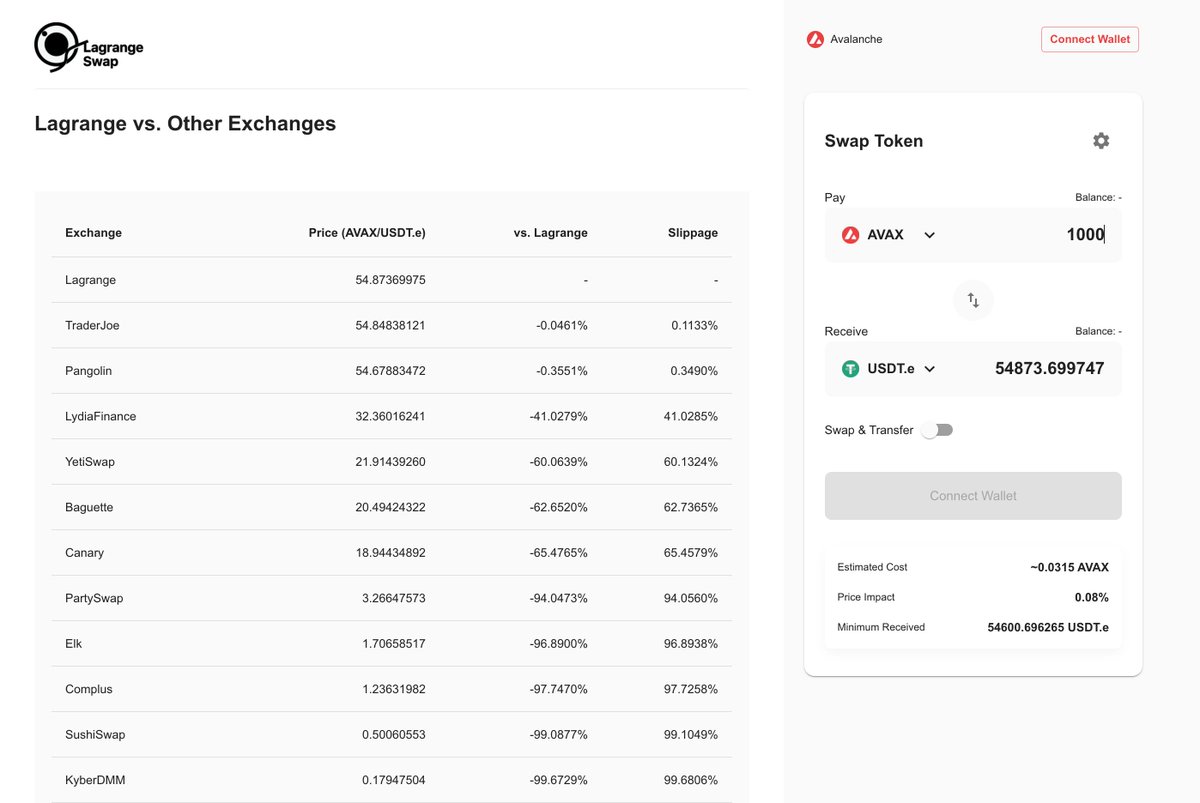This screenshot has width=1200, height=803.
Task: Toggle the Swap & Transfer switch
Action: point(937,430)
